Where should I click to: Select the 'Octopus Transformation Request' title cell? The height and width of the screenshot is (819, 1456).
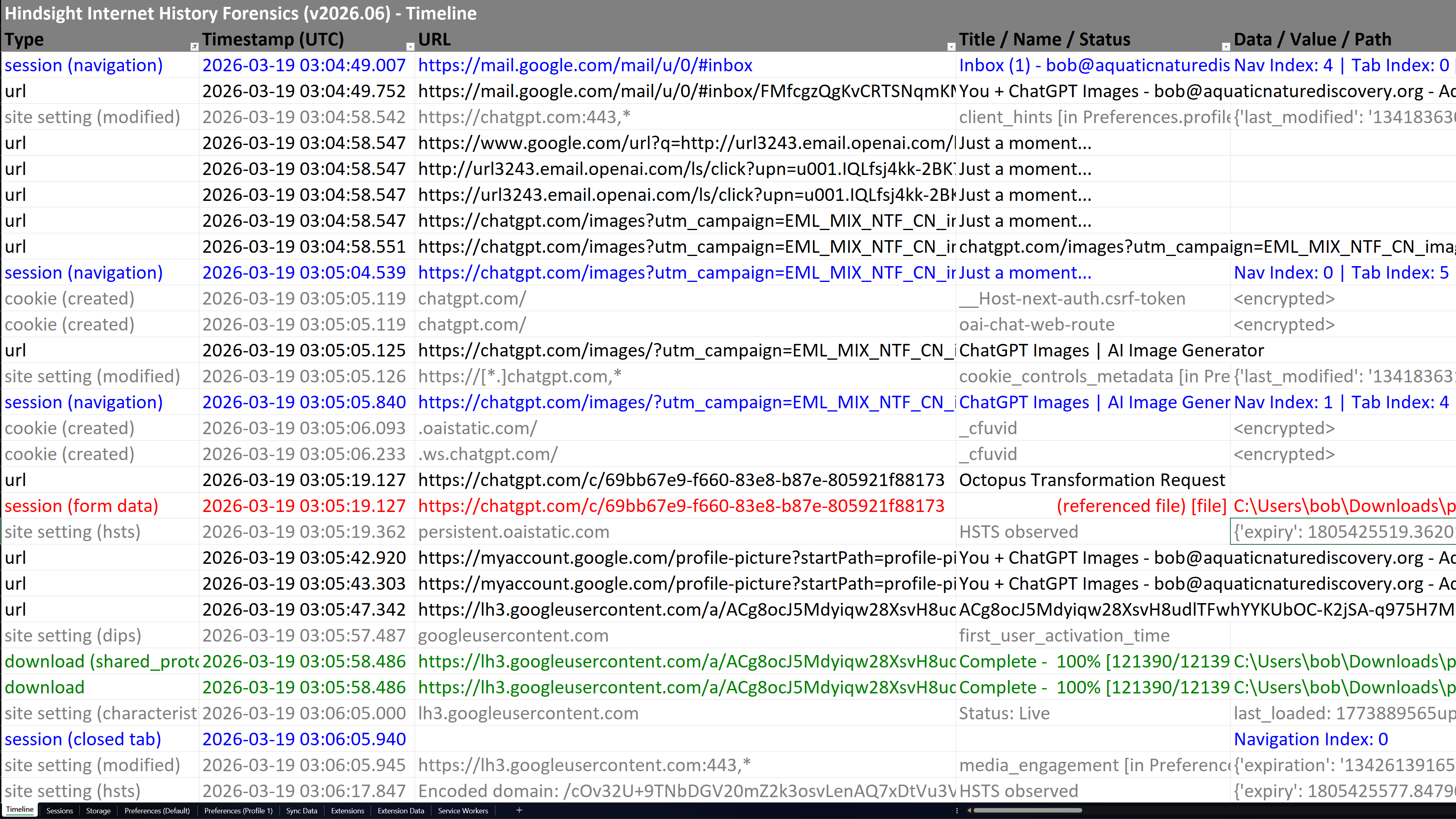(x=1093, y=480)
